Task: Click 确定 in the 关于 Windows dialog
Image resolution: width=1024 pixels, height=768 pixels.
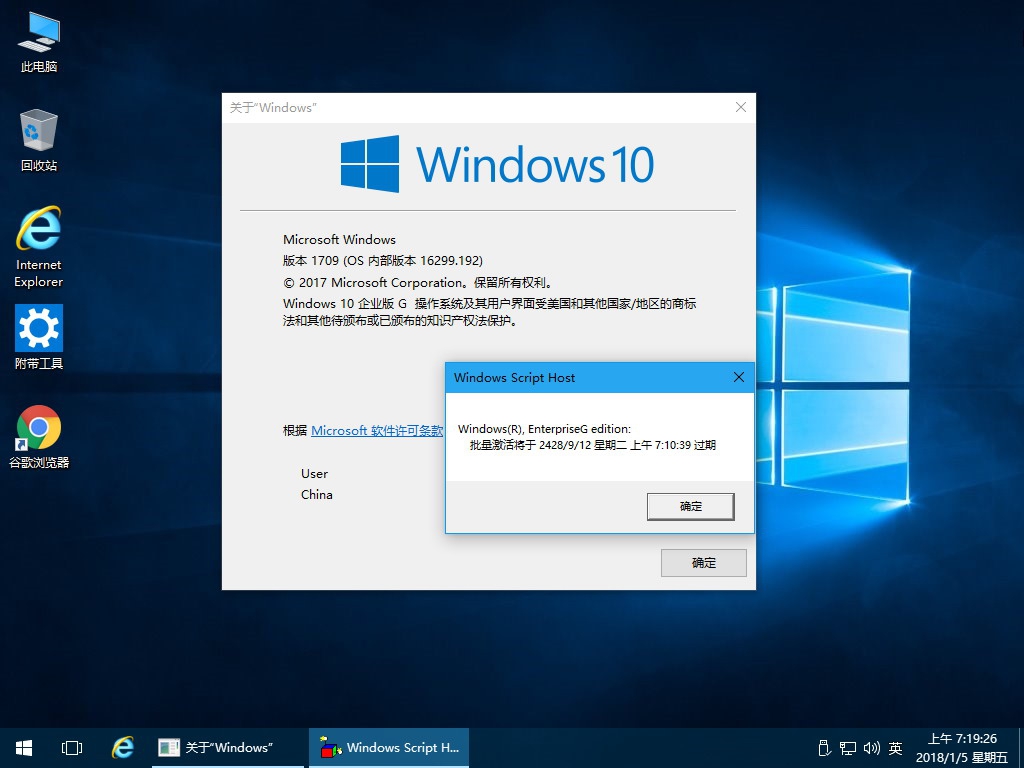Action: tap(703, 562)
